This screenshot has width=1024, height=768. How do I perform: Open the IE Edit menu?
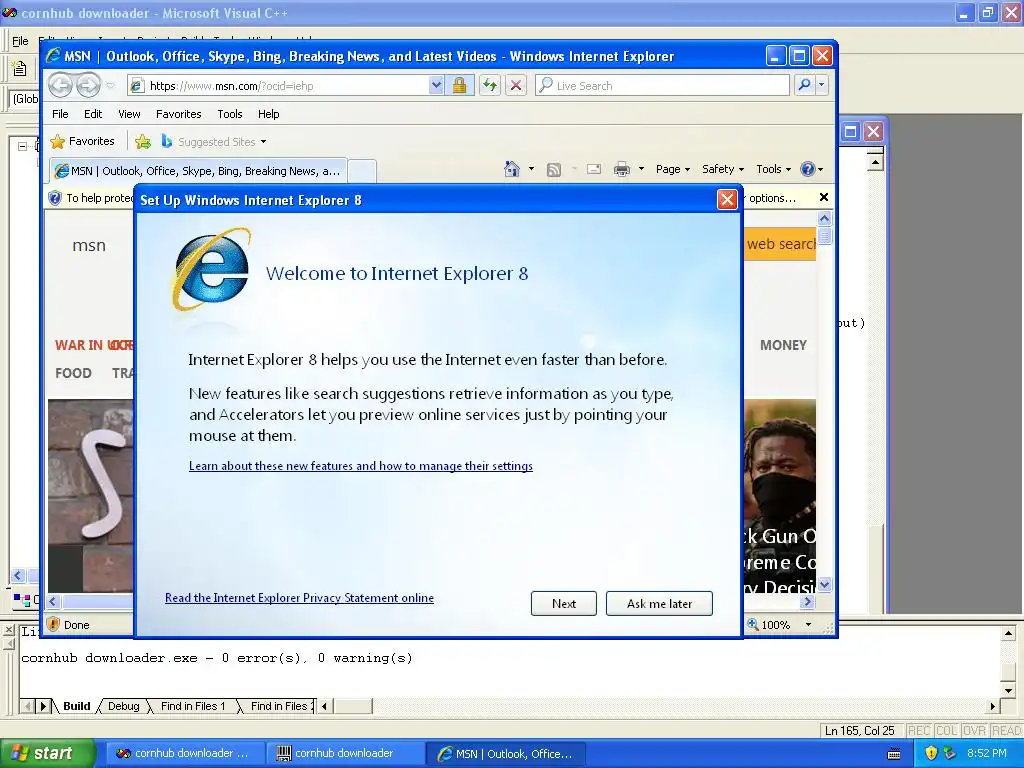[93, 114]
